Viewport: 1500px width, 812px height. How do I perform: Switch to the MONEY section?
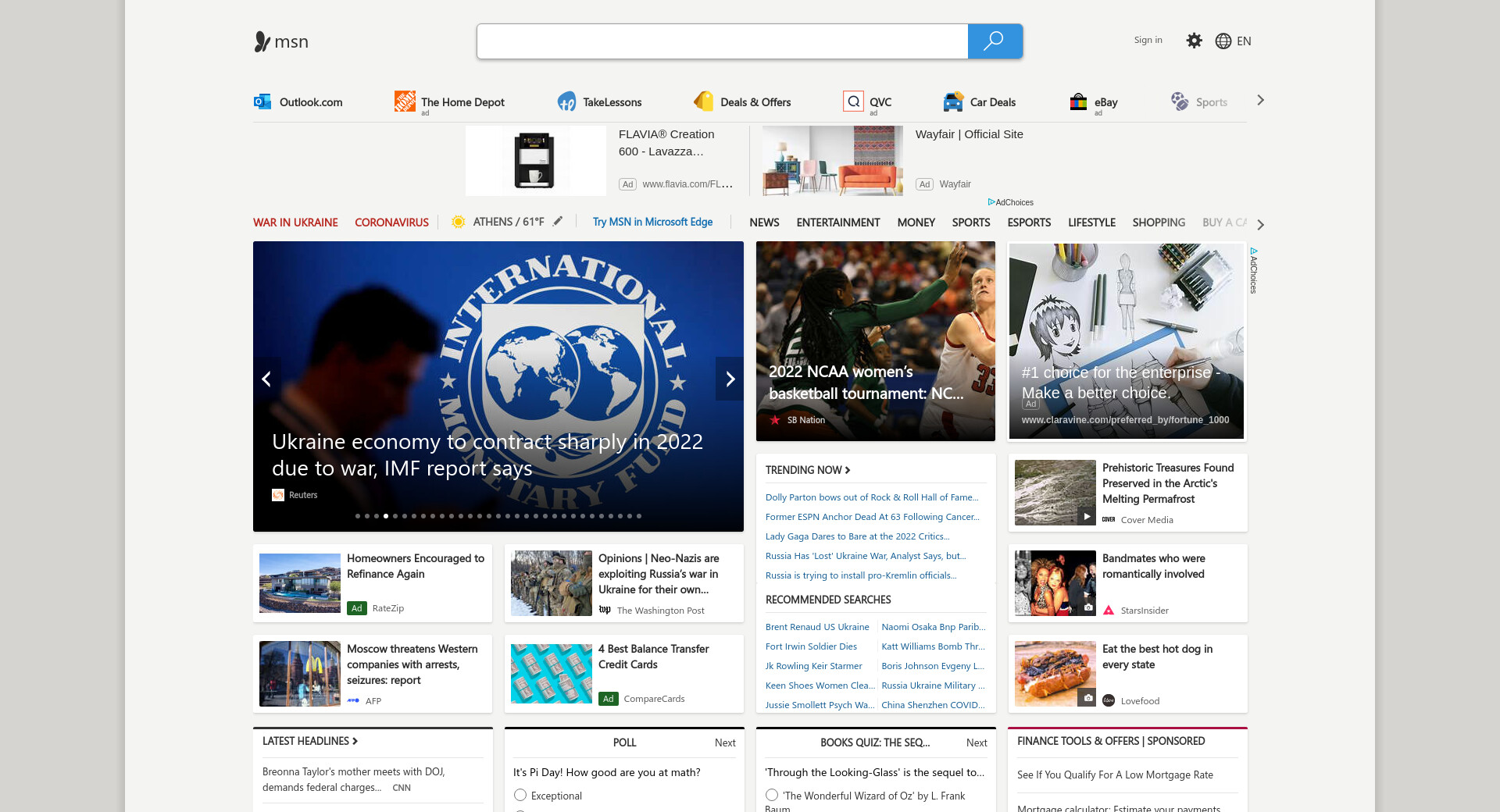click(916, 223)
